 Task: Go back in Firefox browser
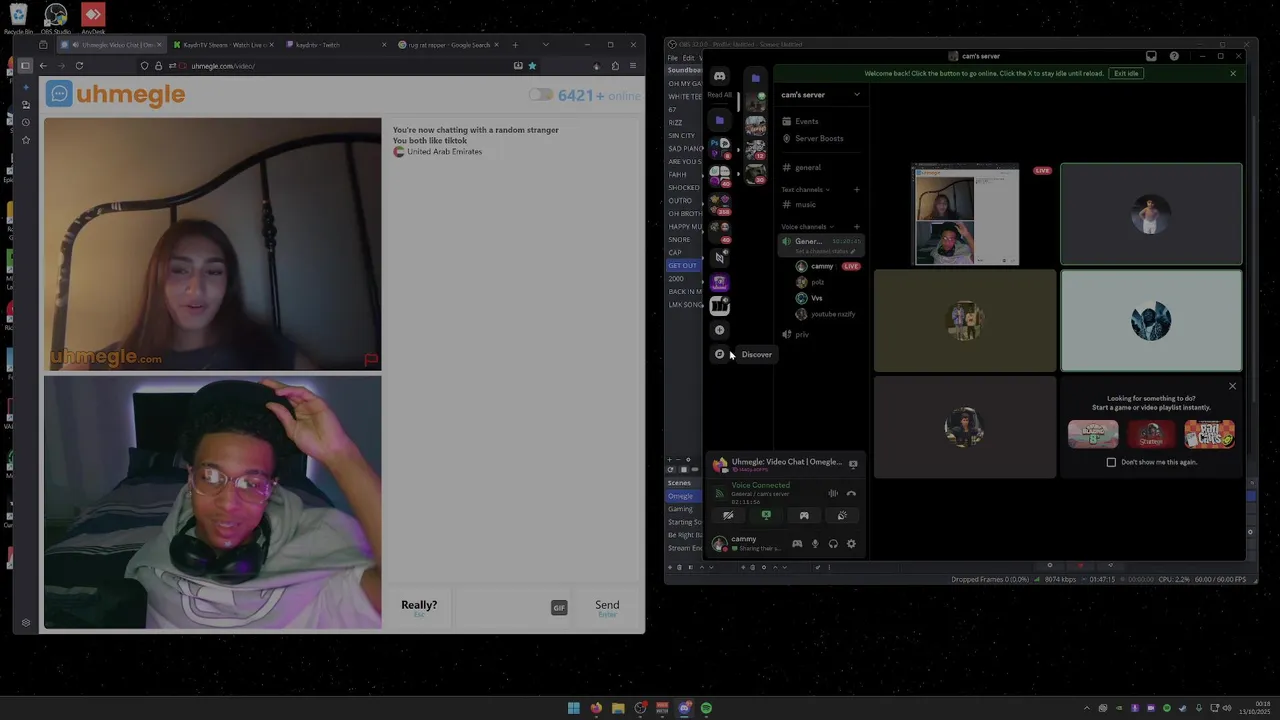[x=43, y=66]
